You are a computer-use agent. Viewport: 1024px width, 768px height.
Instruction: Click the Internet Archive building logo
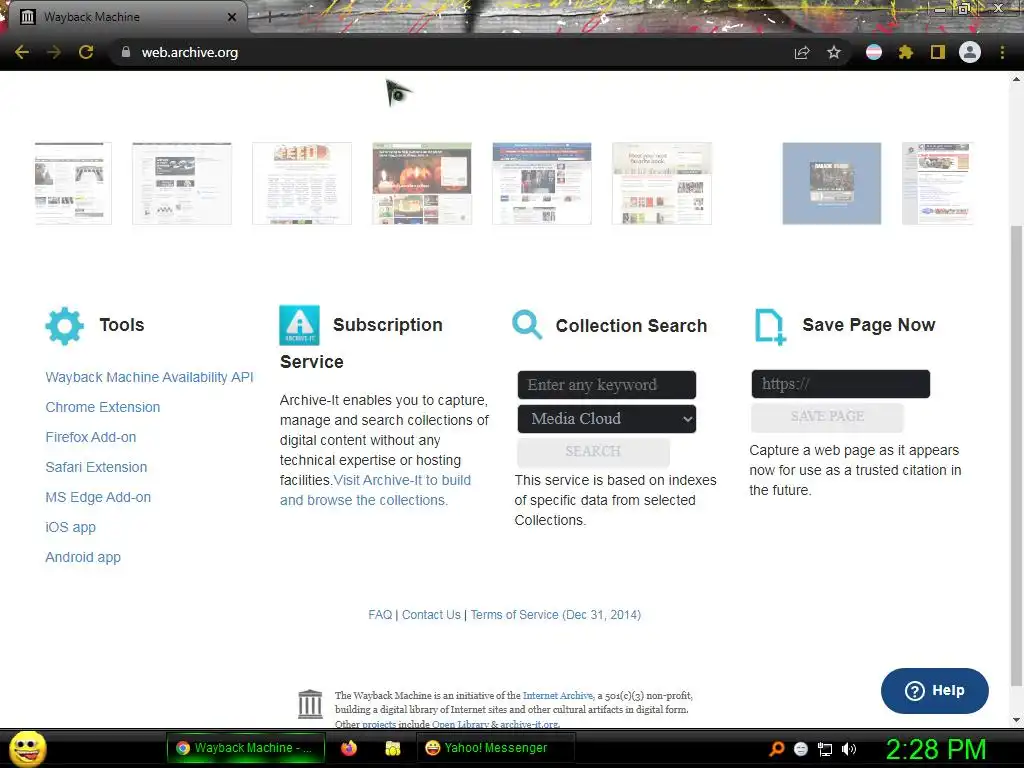point(310,704)
